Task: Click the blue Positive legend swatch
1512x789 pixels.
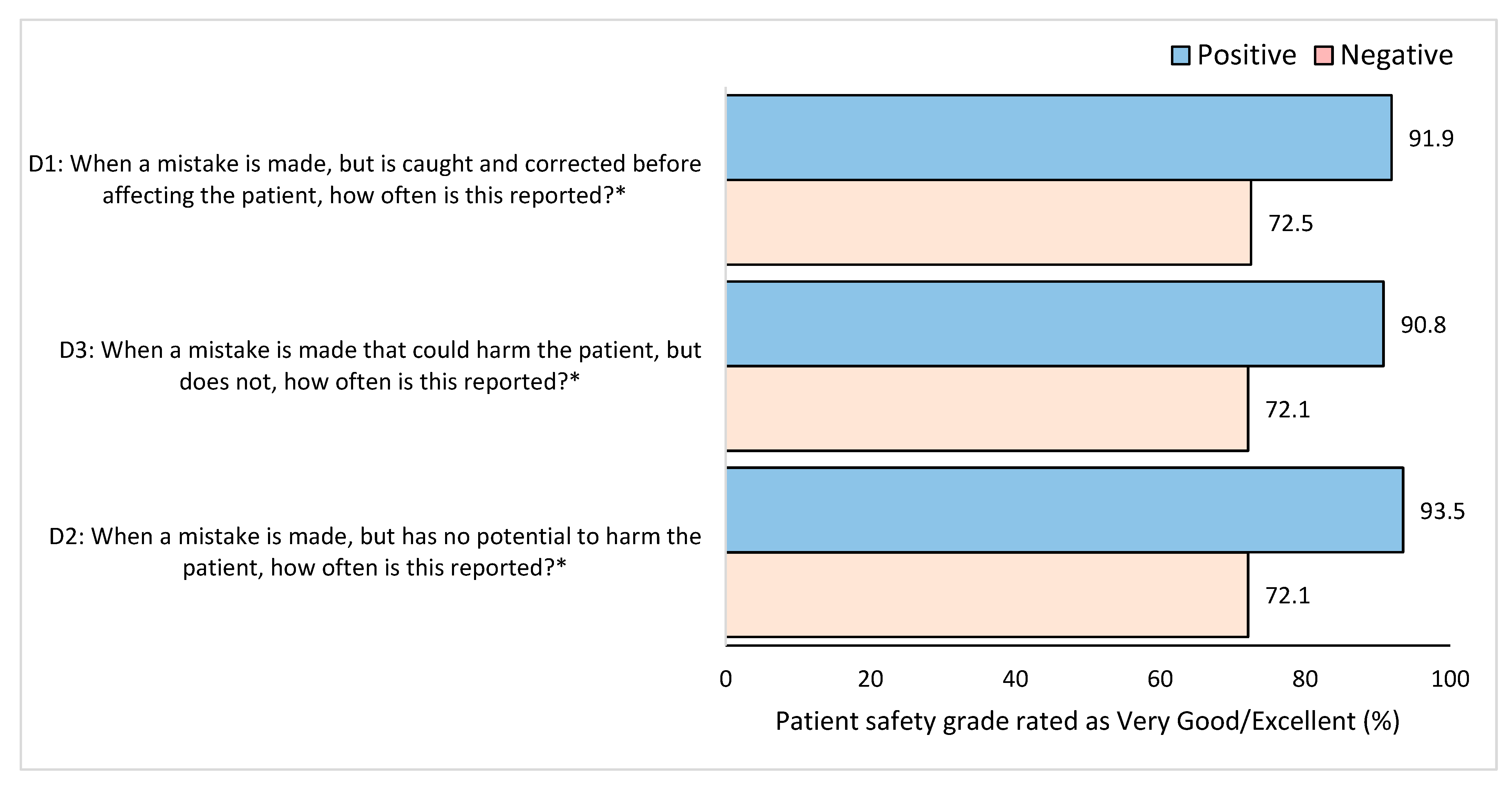Action: coord(1180,55)
